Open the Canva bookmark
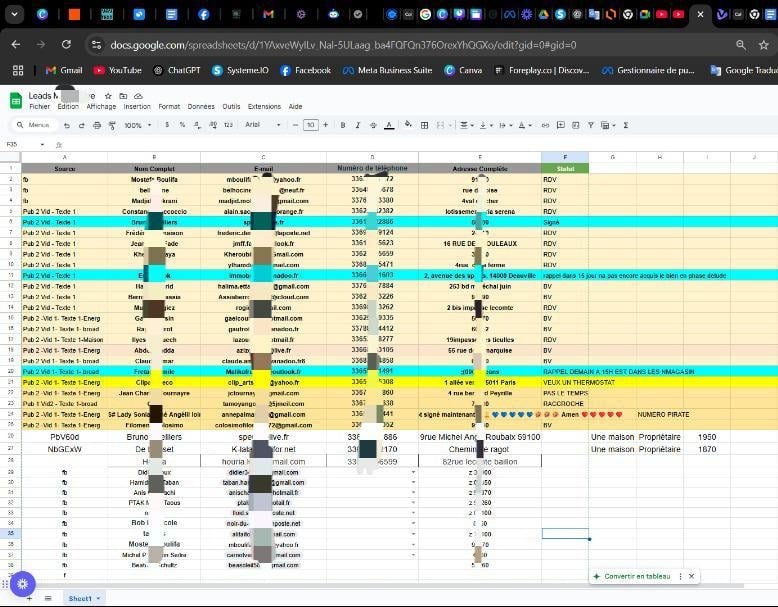This screenshot has width=778, height=607. 463,70
